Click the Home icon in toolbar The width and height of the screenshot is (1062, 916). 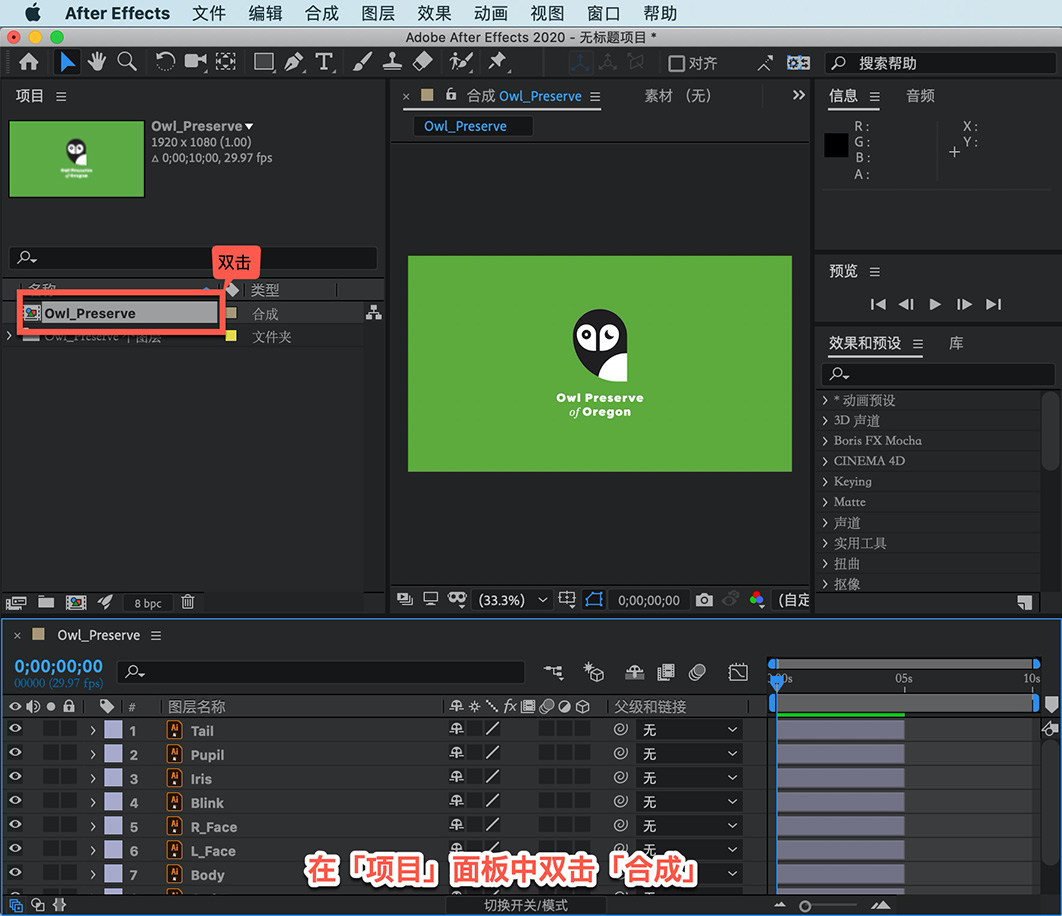[x=28, y=62]
